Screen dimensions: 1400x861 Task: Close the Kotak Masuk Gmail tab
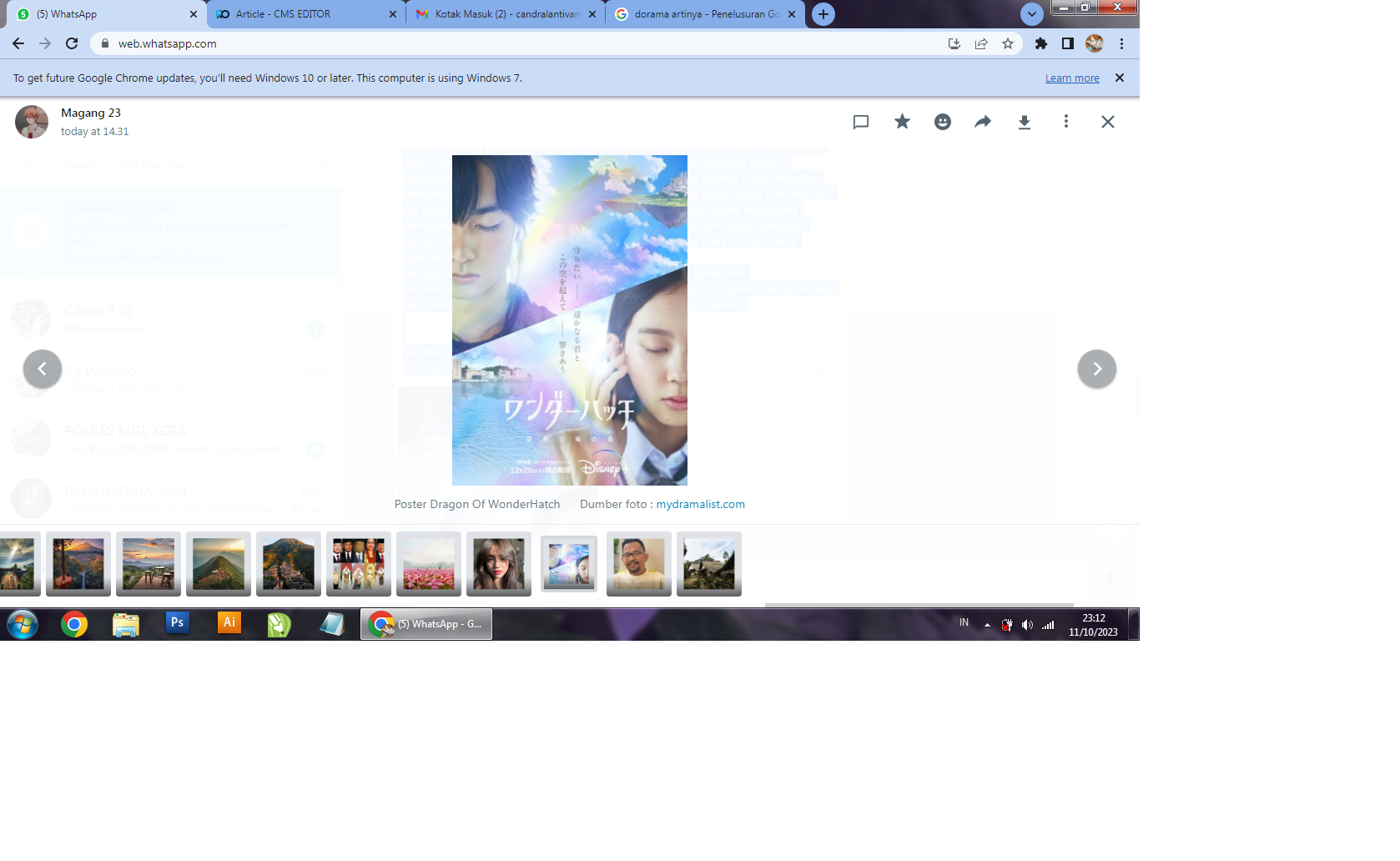(592, 14)
